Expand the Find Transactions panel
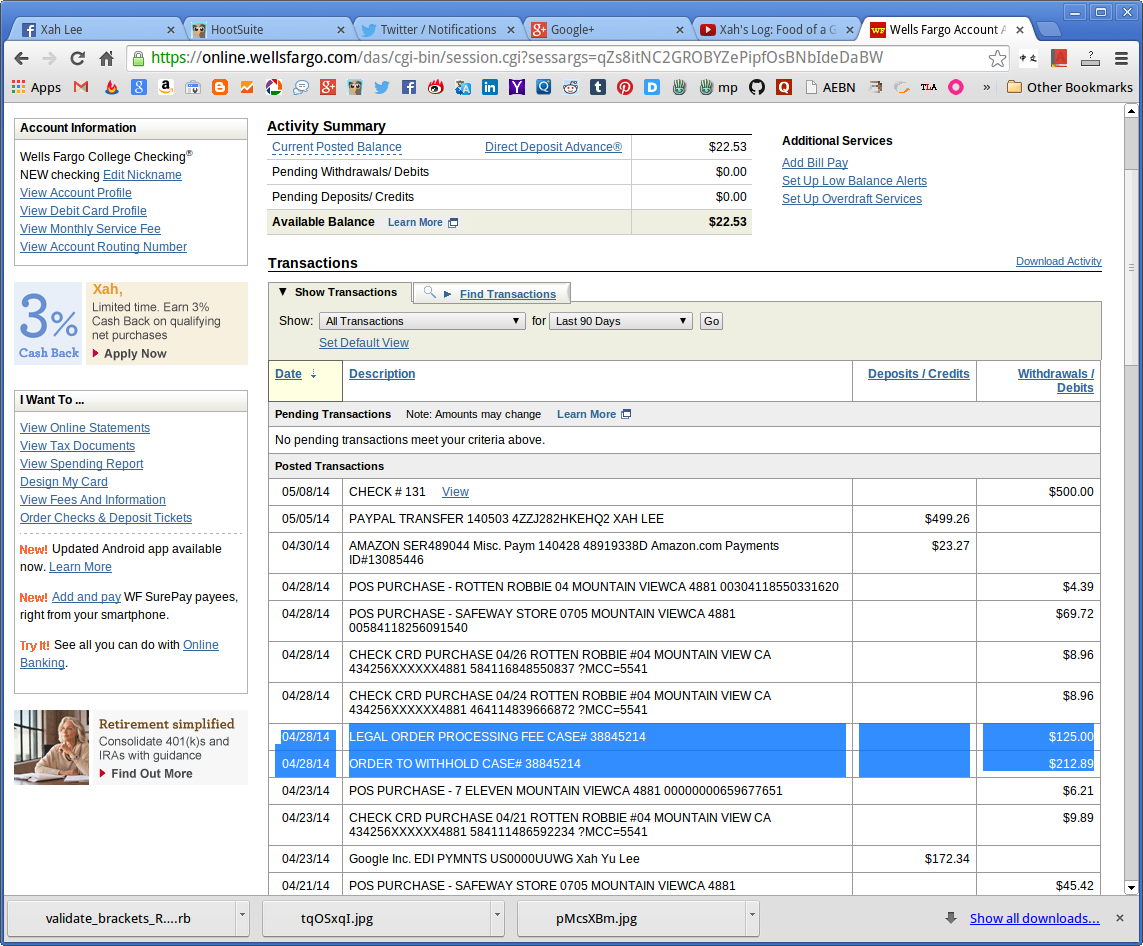 [x=507, y=294]
